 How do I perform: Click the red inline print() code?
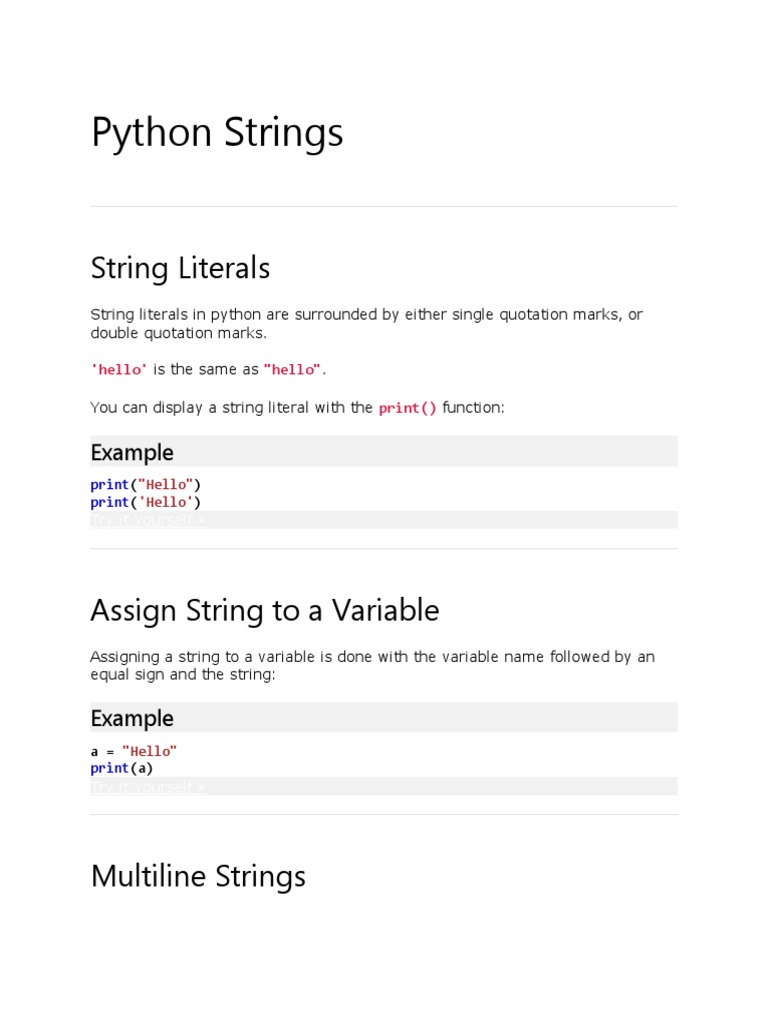(x=407, y=408)
